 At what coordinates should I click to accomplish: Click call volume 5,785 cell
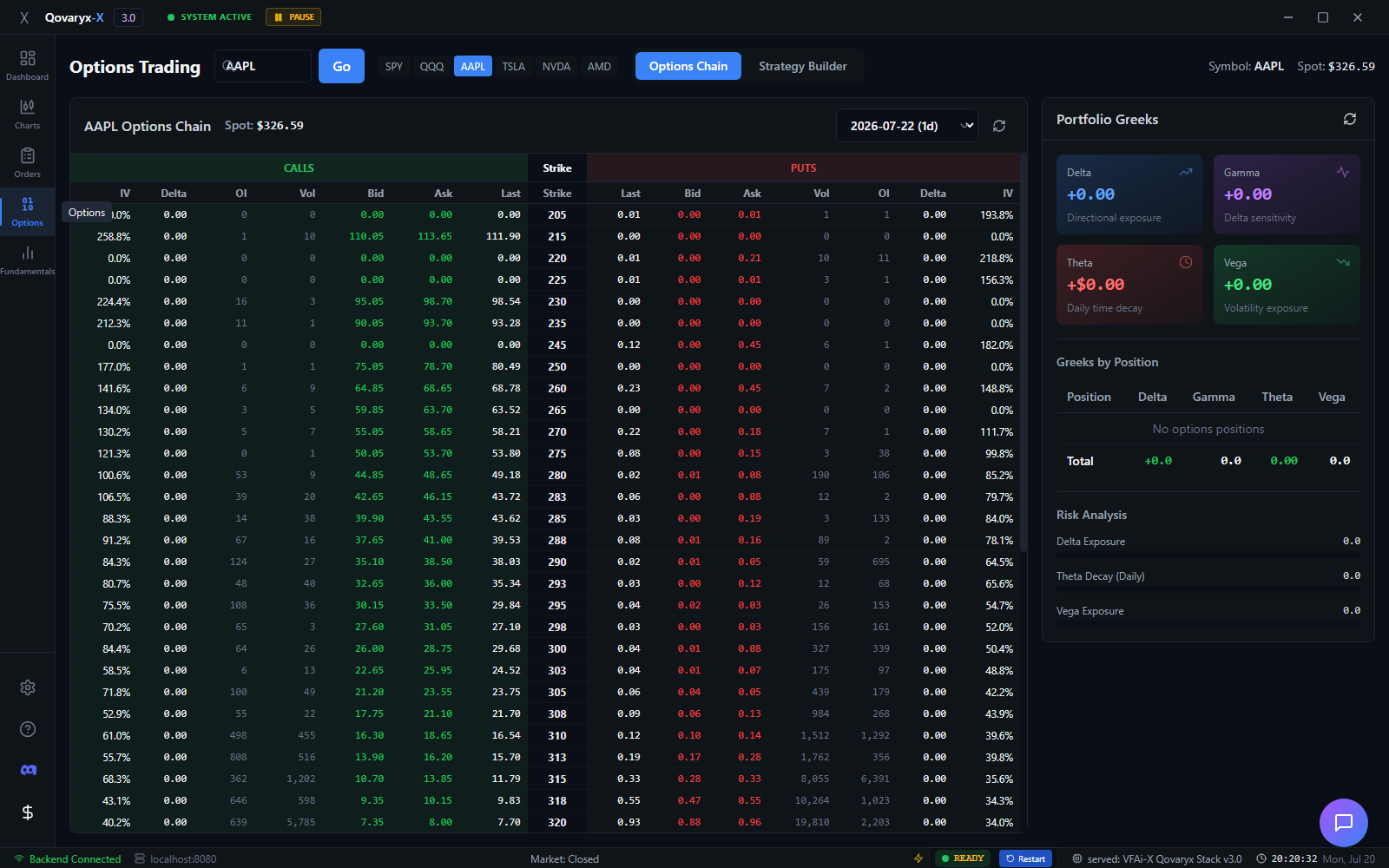pyautogui.click(x=301, y=822)
